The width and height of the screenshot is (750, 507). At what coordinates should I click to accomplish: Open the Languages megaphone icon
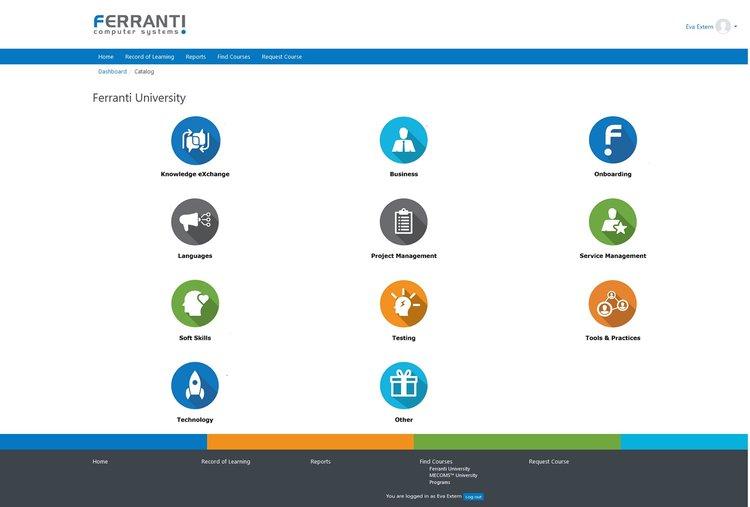[195, 222]
